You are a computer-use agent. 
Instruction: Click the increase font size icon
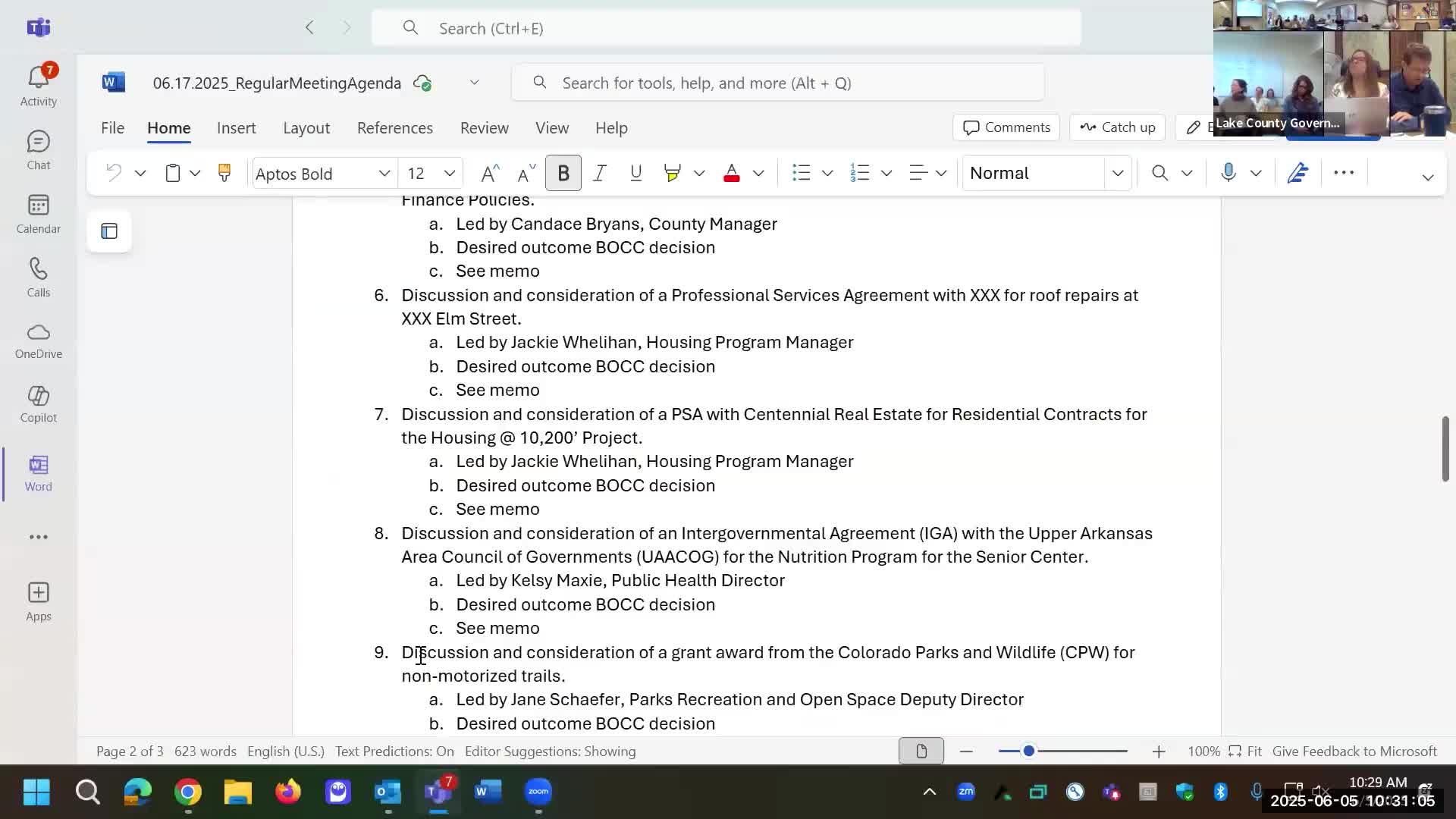[x=490, y=173]
